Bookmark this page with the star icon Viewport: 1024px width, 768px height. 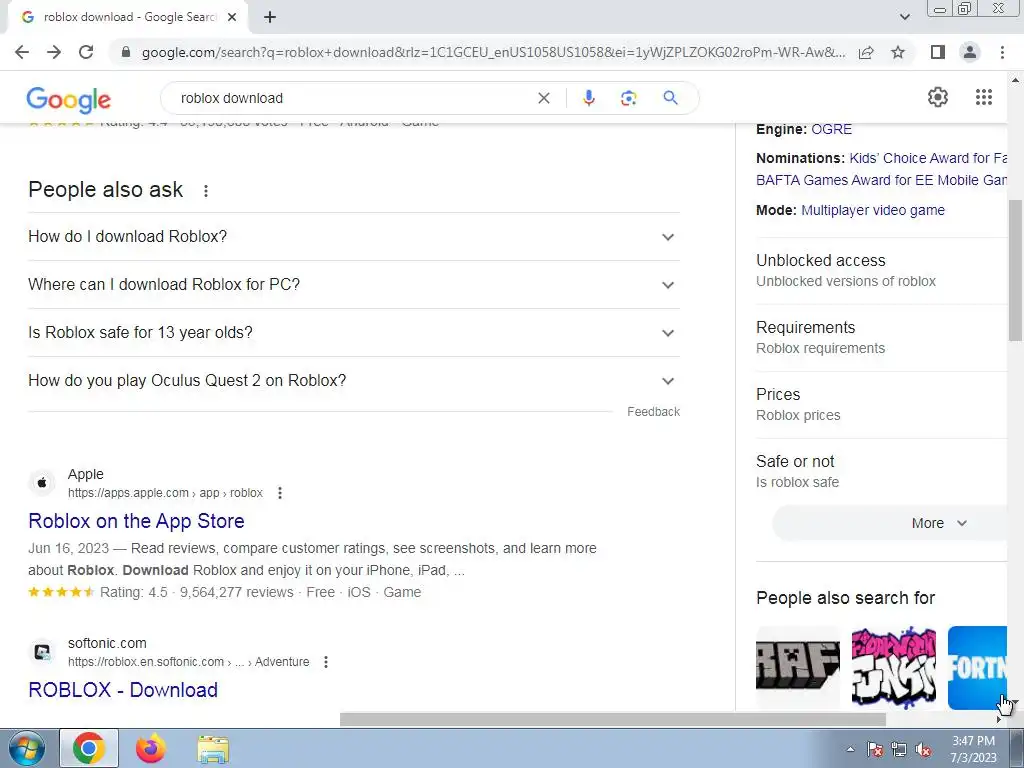point(898,52)
